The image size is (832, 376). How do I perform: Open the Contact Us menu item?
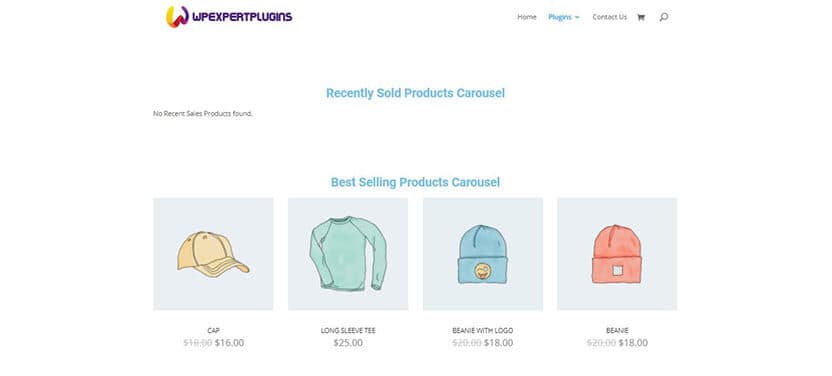[609, 17]
